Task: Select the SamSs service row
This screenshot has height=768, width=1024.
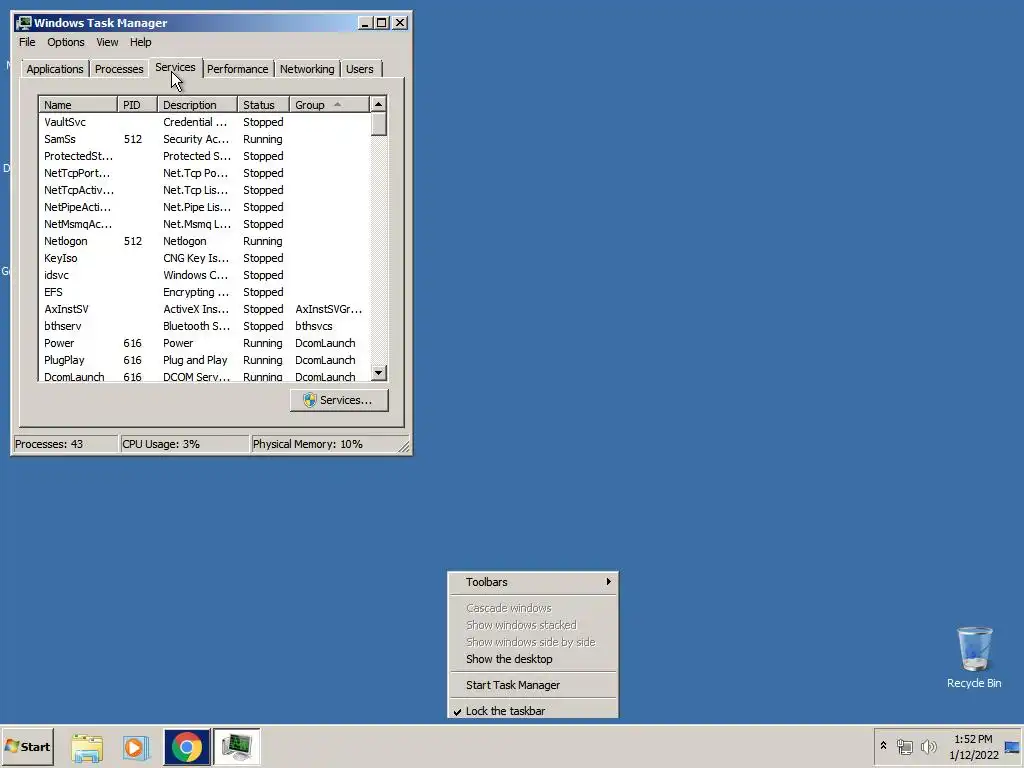Action: click(x=204, y=139)
